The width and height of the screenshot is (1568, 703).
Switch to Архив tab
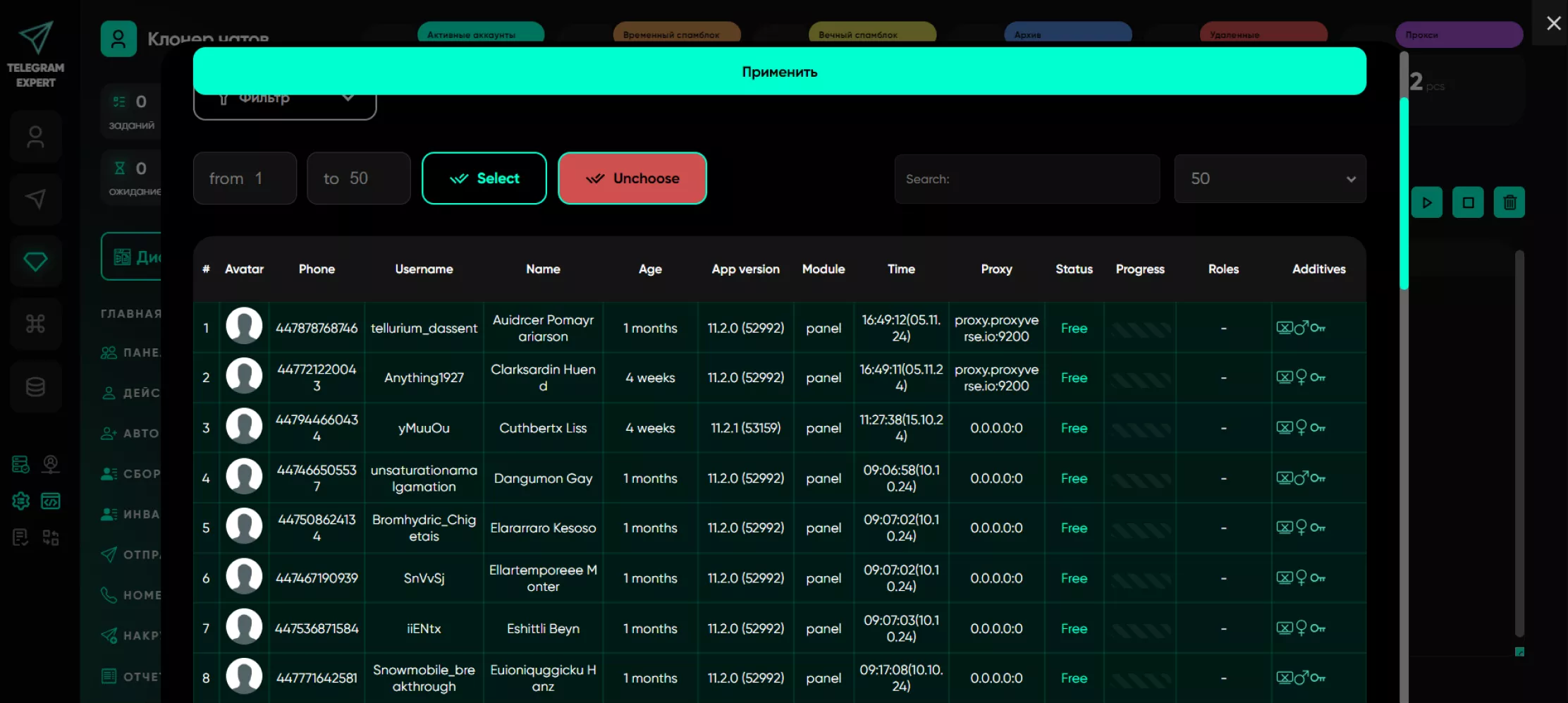click(x=1068, y=34)
